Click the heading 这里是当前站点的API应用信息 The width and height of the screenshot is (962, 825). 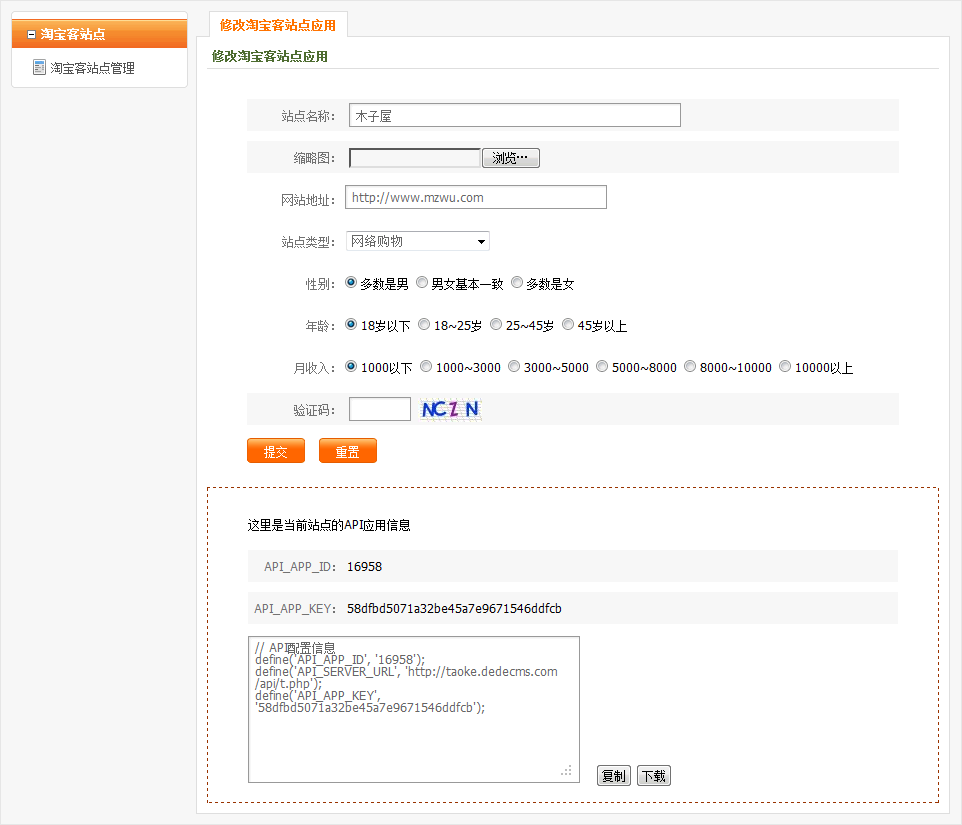[x=329, y=525]
